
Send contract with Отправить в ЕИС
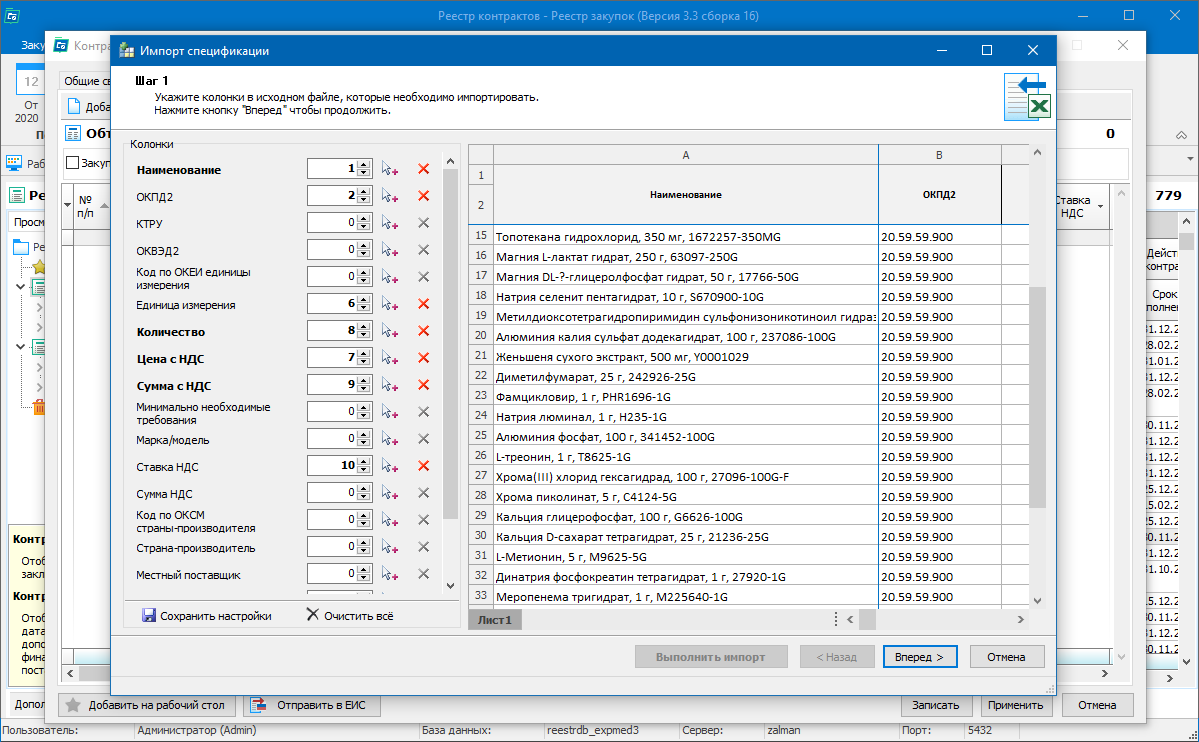click(312, 705)
